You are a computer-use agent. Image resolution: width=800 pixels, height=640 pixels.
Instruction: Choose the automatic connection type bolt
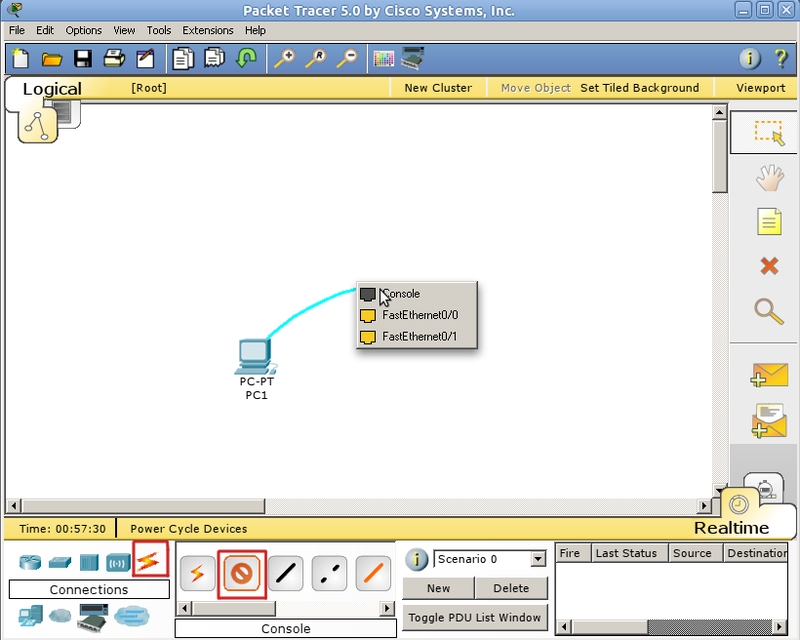point(198,573)
